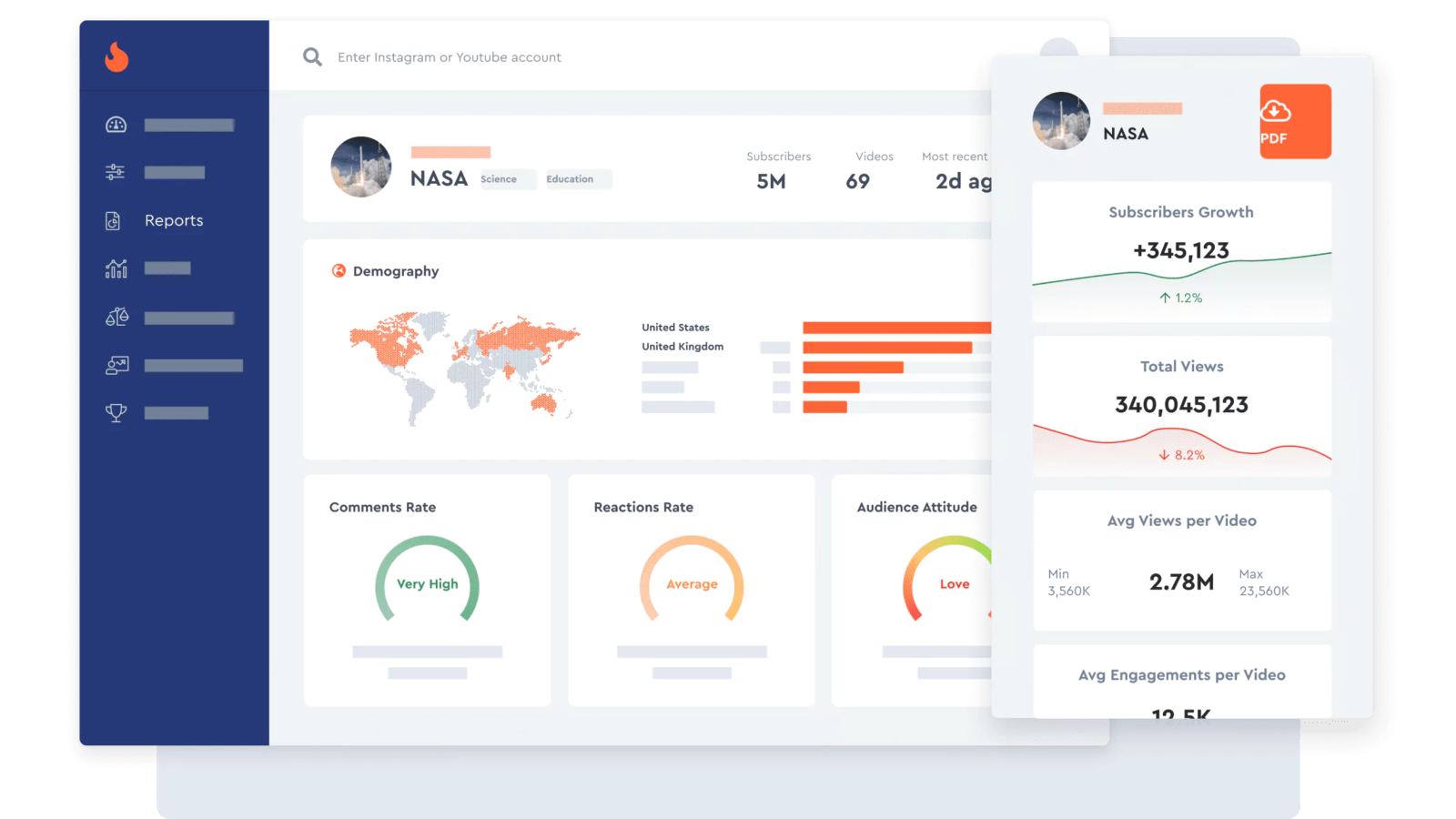The height and width of the screenshot is (819, 1456).
Task: Click the Subscribers Growth +345,123 value
Action: [x=1181, y=250]
